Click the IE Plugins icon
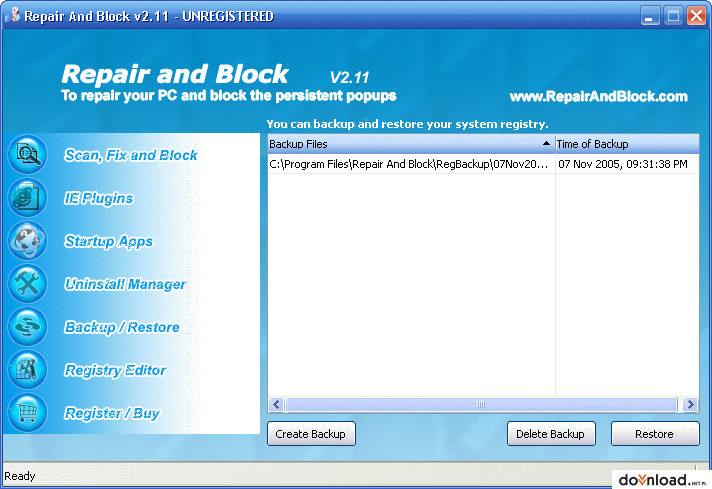The height and width of the screenshot is (489, 712). 28,198
